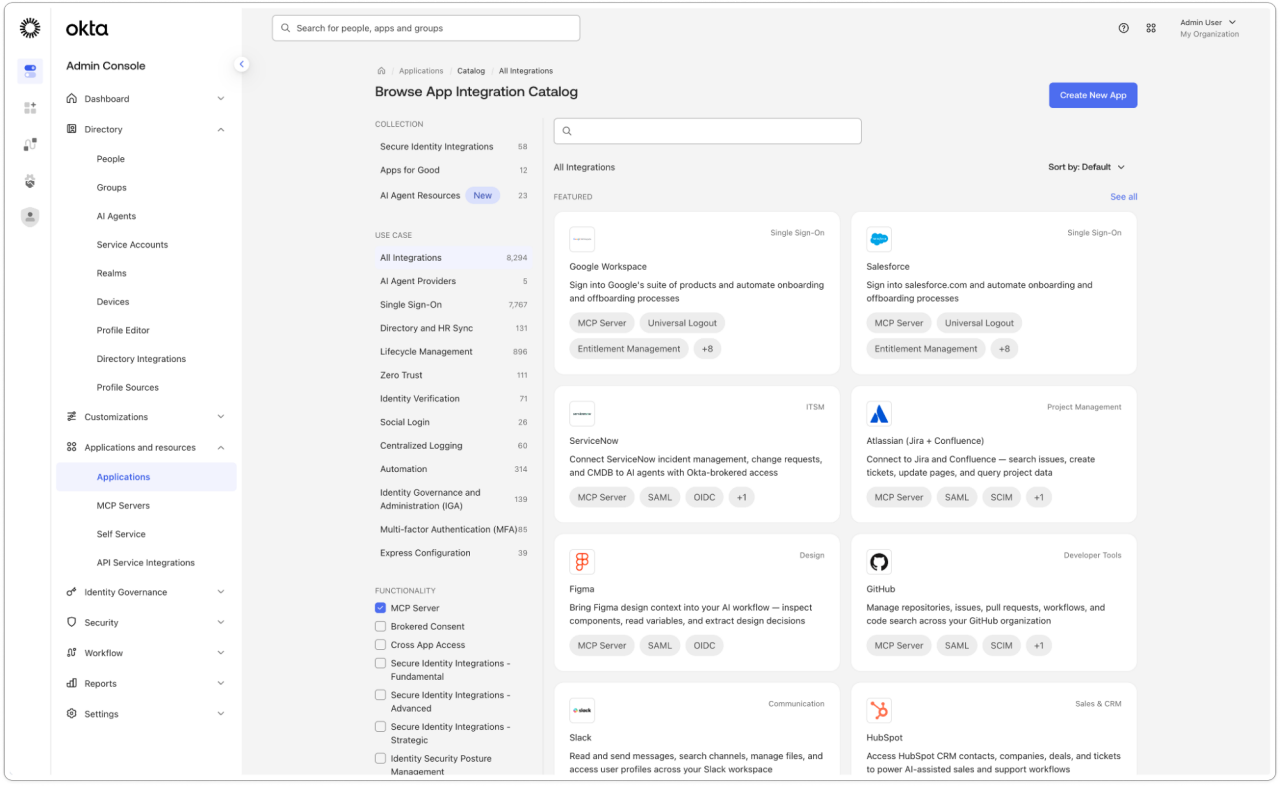Click the Google Workspace app logo
Screen dimensions: 1280x786
(x=582, y=239)
